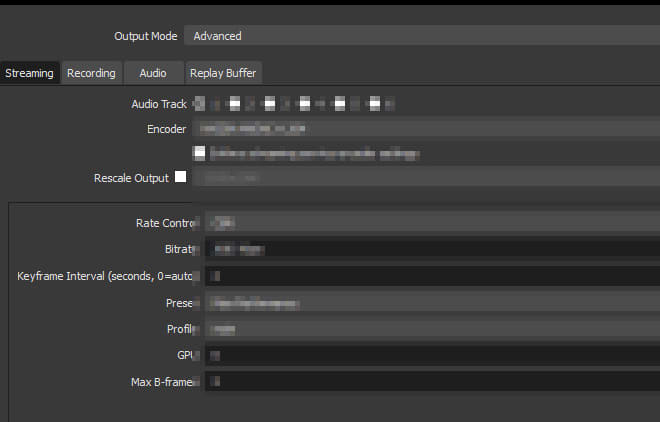
Task: Select Audio Track 2 radio button
Action: point(234,104)
